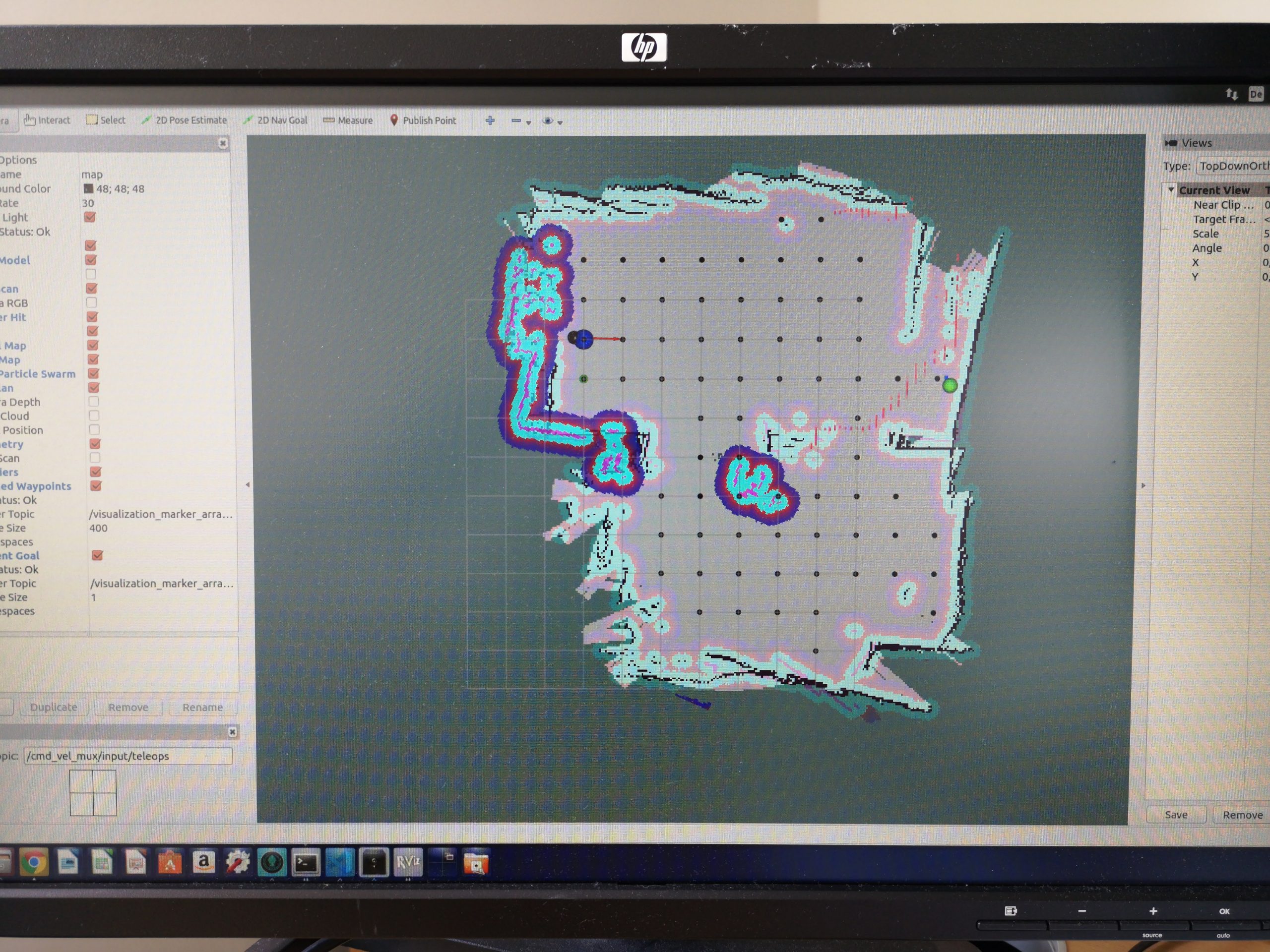Viewport: 1270px width, 952px height.
Task: Collapse the left Displays panel with the arrow handle
Action: (x=248, y=485)
